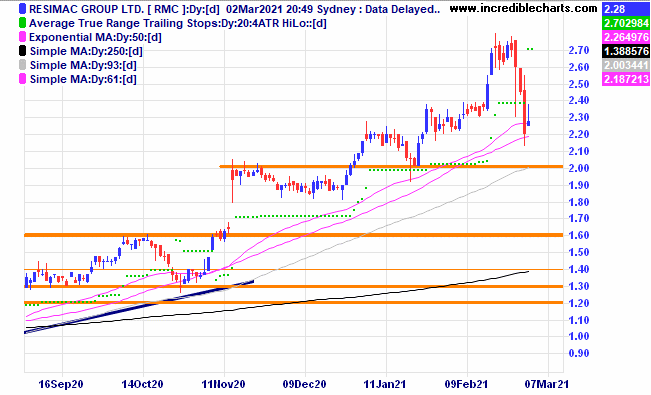The height and width of the screenshot is (395, 651).
Task: Click the magenta Simple MA 61 legend swatch
Action: (22, 79)
